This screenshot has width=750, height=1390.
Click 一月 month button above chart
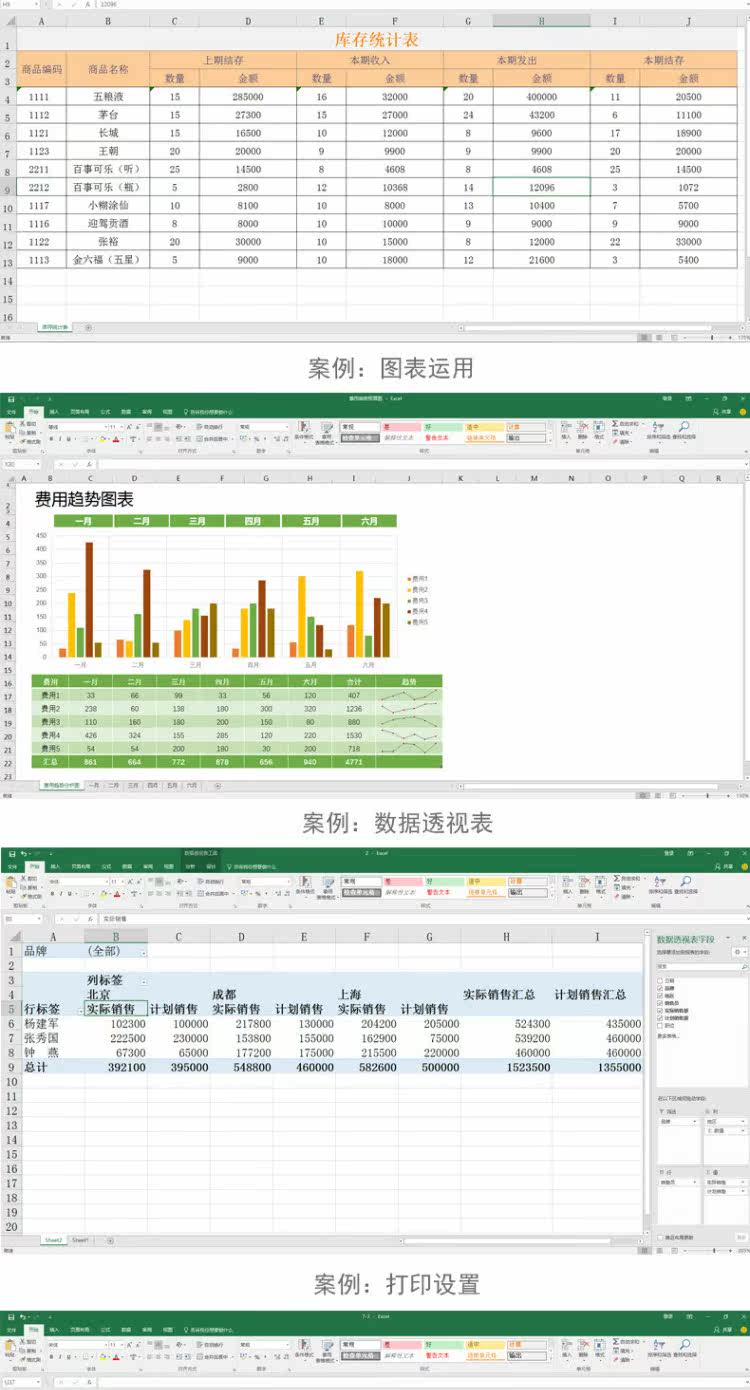(x=83, y=521)
